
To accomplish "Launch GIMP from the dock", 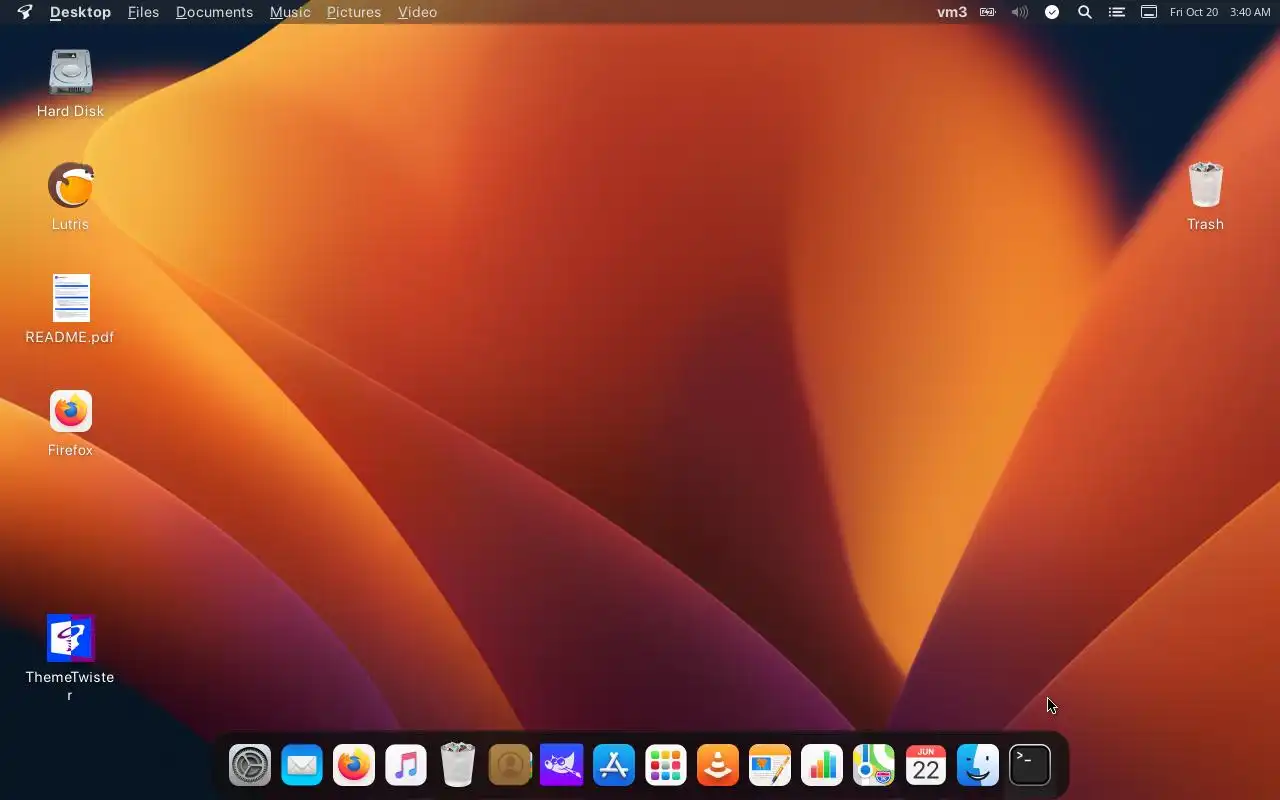I will (x=562, y=766).
